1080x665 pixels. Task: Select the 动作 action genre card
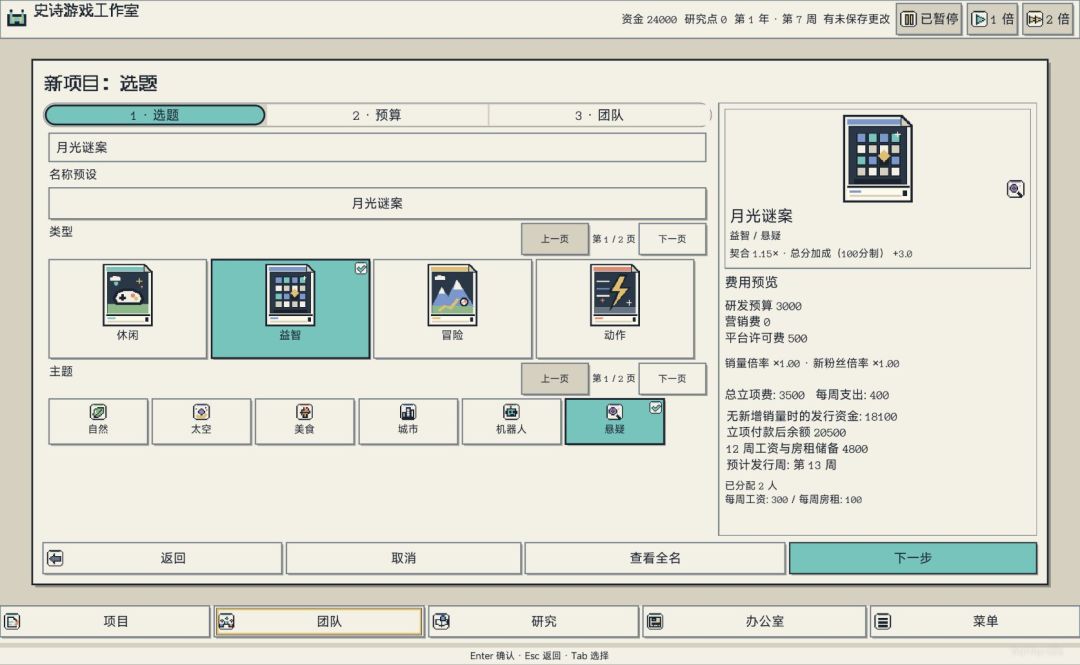(615, 309)
